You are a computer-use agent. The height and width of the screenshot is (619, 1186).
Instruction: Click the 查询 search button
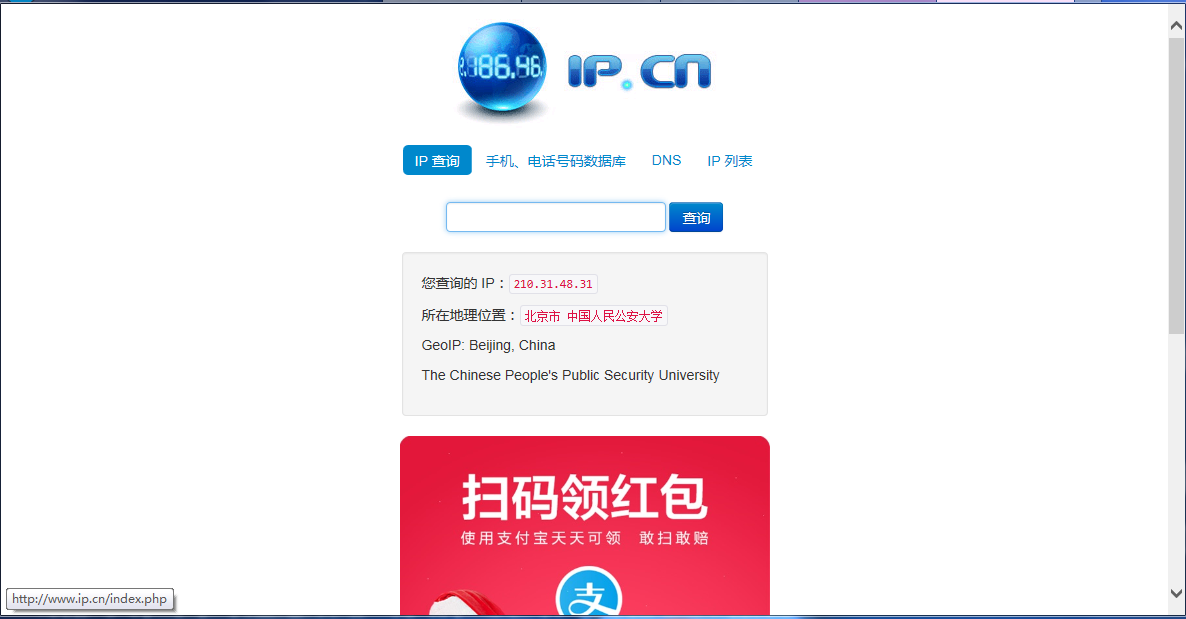(x=696, y=217)
